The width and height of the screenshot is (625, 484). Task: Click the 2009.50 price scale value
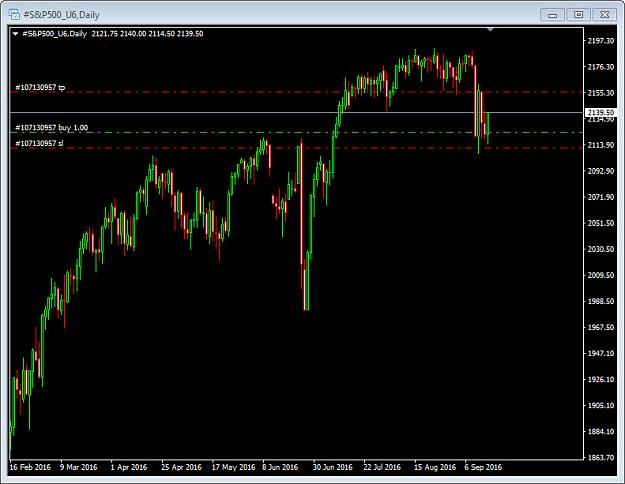pos(601,275)
